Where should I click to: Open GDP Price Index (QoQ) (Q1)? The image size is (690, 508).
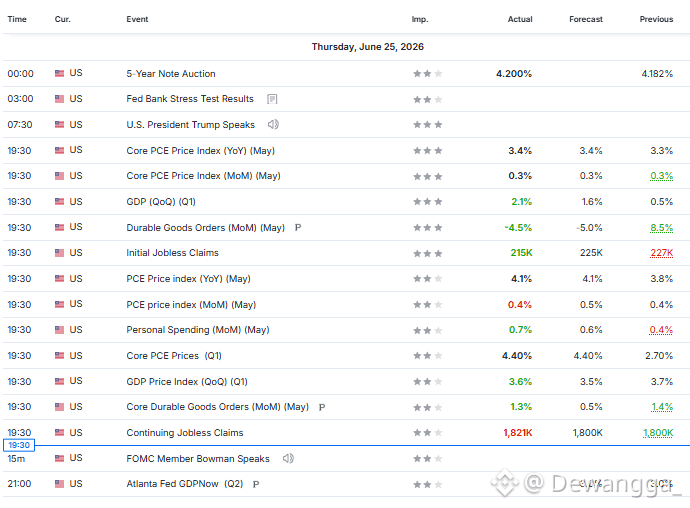coord(187,382)
